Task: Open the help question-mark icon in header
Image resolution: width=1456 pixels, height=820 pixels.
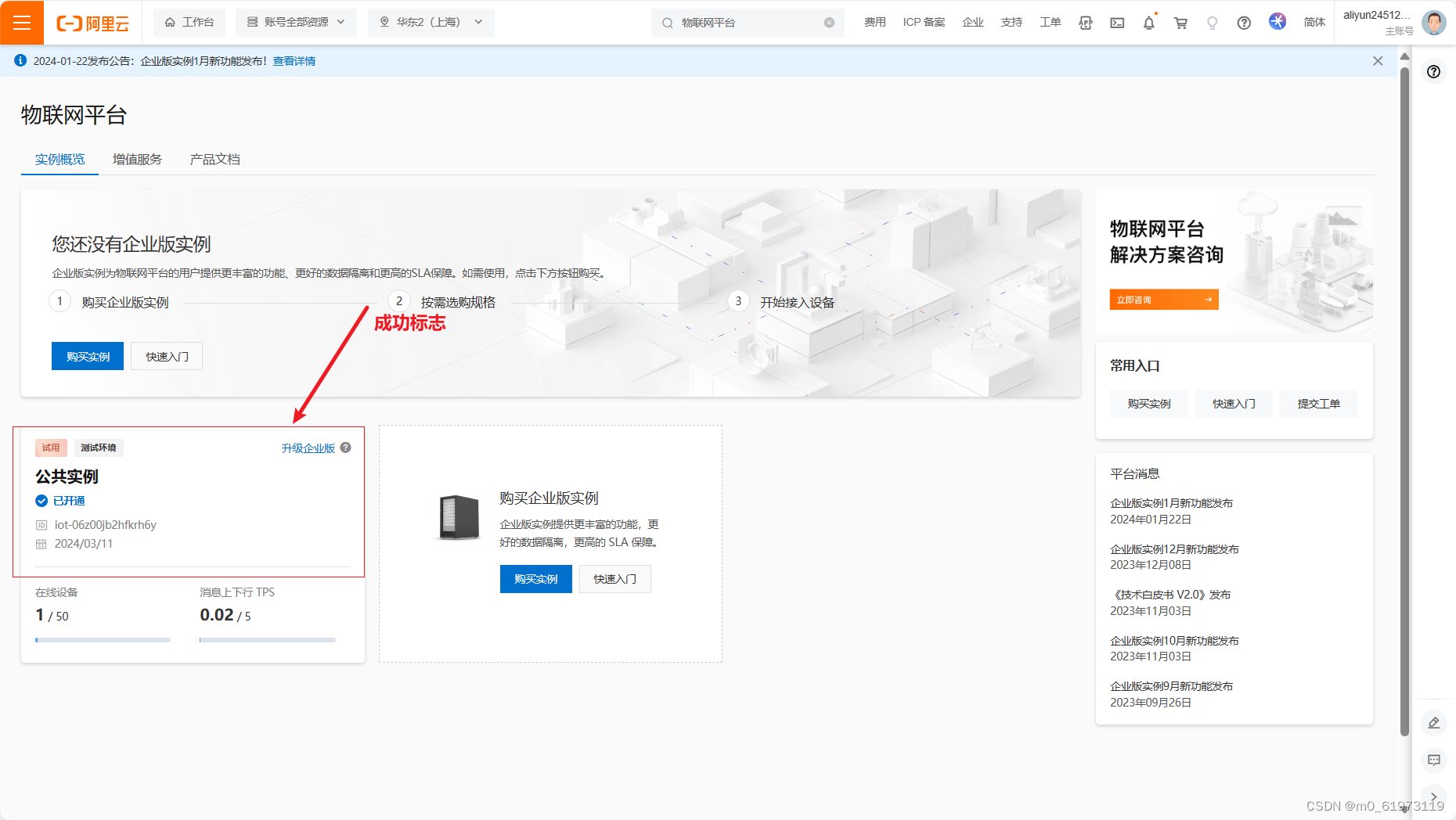Action: point(1244,23)
